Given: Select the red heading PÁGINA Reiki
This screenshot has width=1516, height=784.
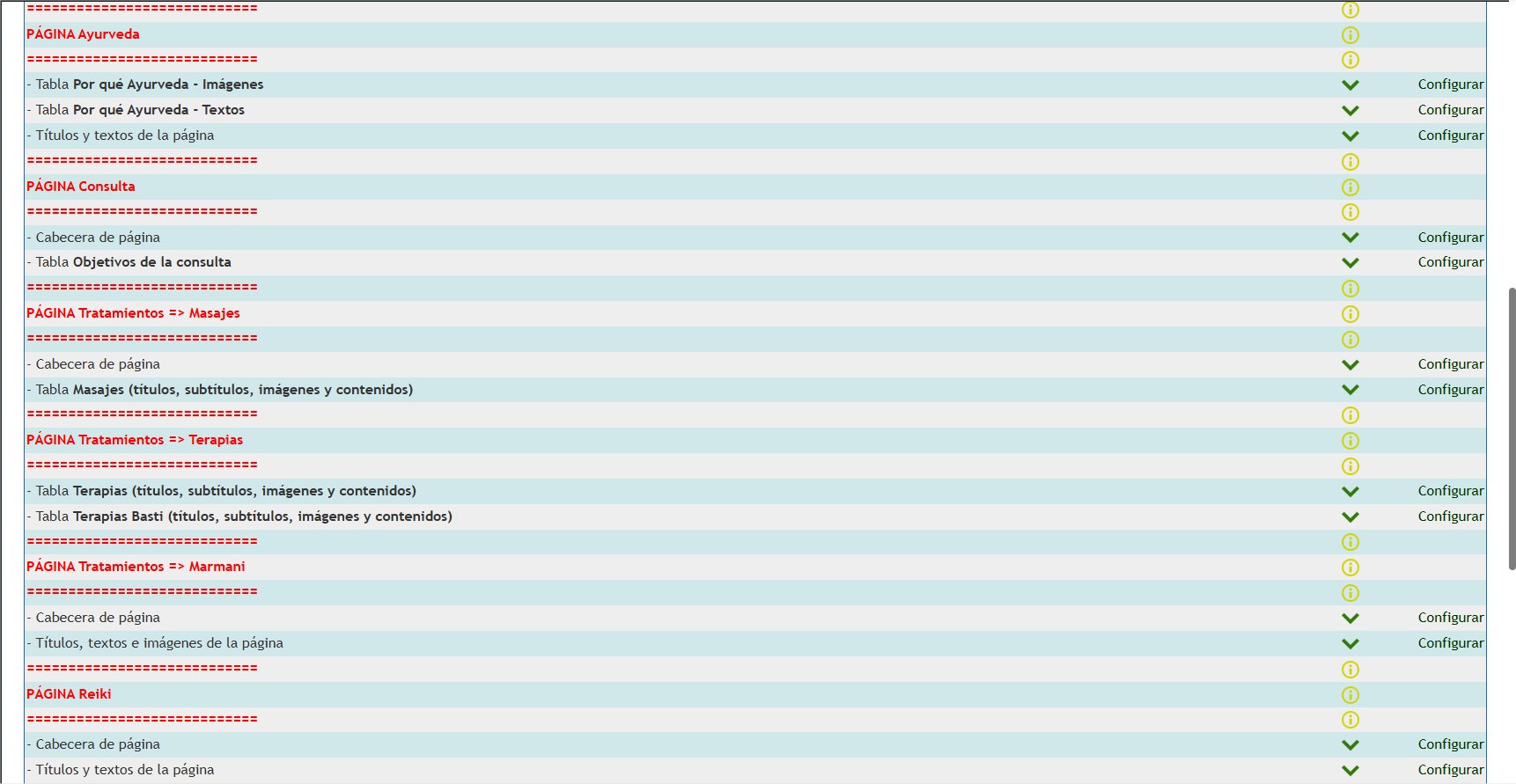Looking at the screenshot, I should [69, 694].
